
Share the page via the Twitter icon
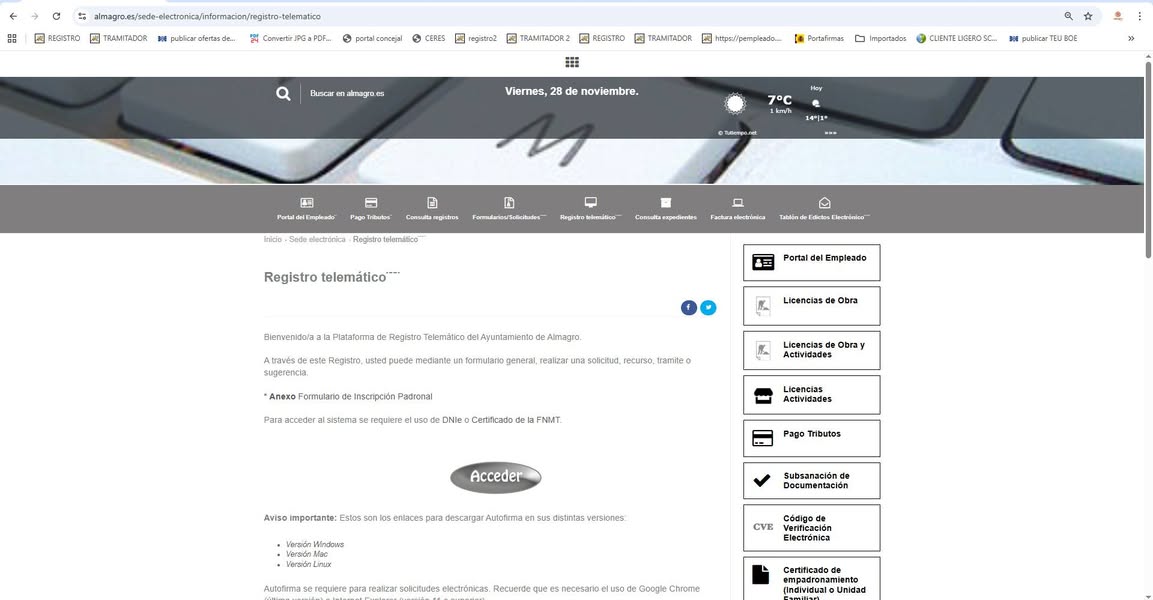pos(708,307)
